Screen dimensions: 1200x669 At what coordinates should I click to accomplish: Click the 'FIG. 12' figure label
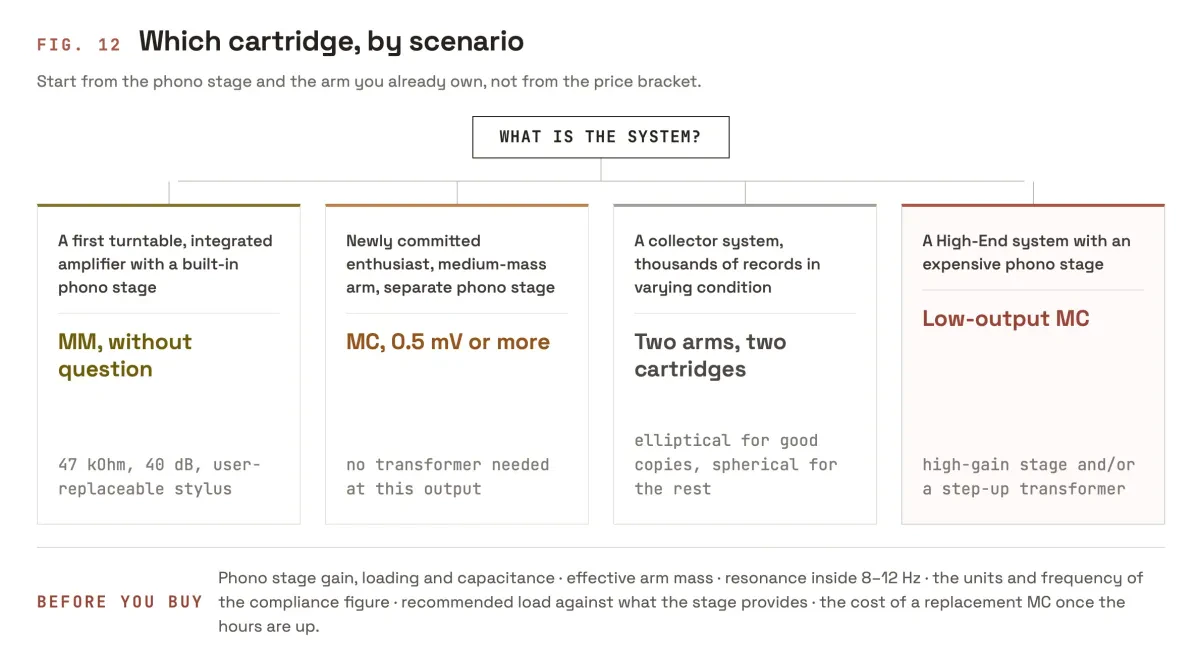[79, 44]
